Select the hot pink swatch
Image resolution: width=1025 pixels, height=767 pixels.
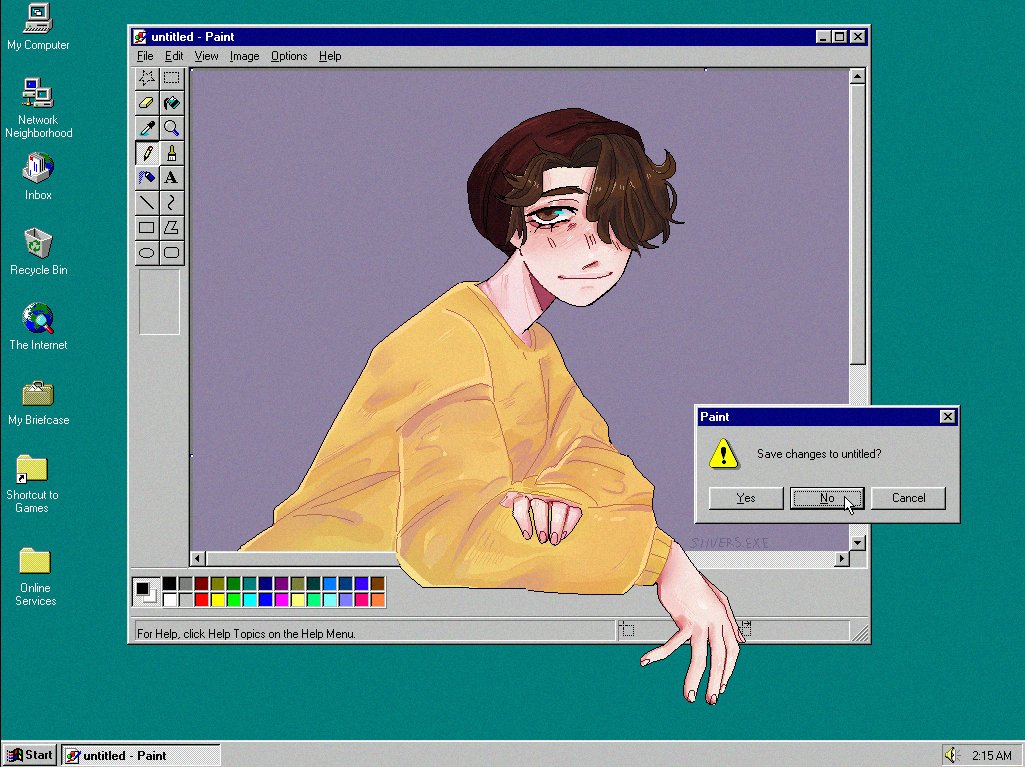[x=361, y=600]
